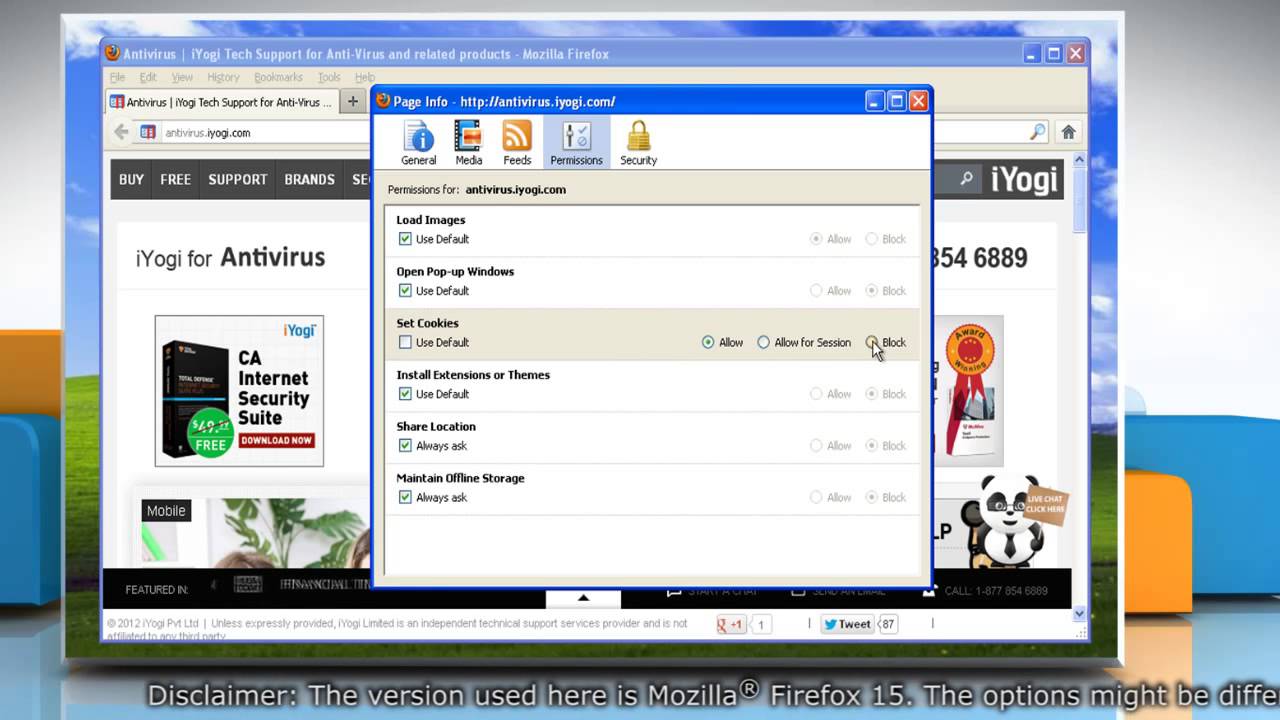Select the Antivirus iYogi browser tab
Image resolution: width=1280 pixels, height=720 pixels.
coord(222,102)
